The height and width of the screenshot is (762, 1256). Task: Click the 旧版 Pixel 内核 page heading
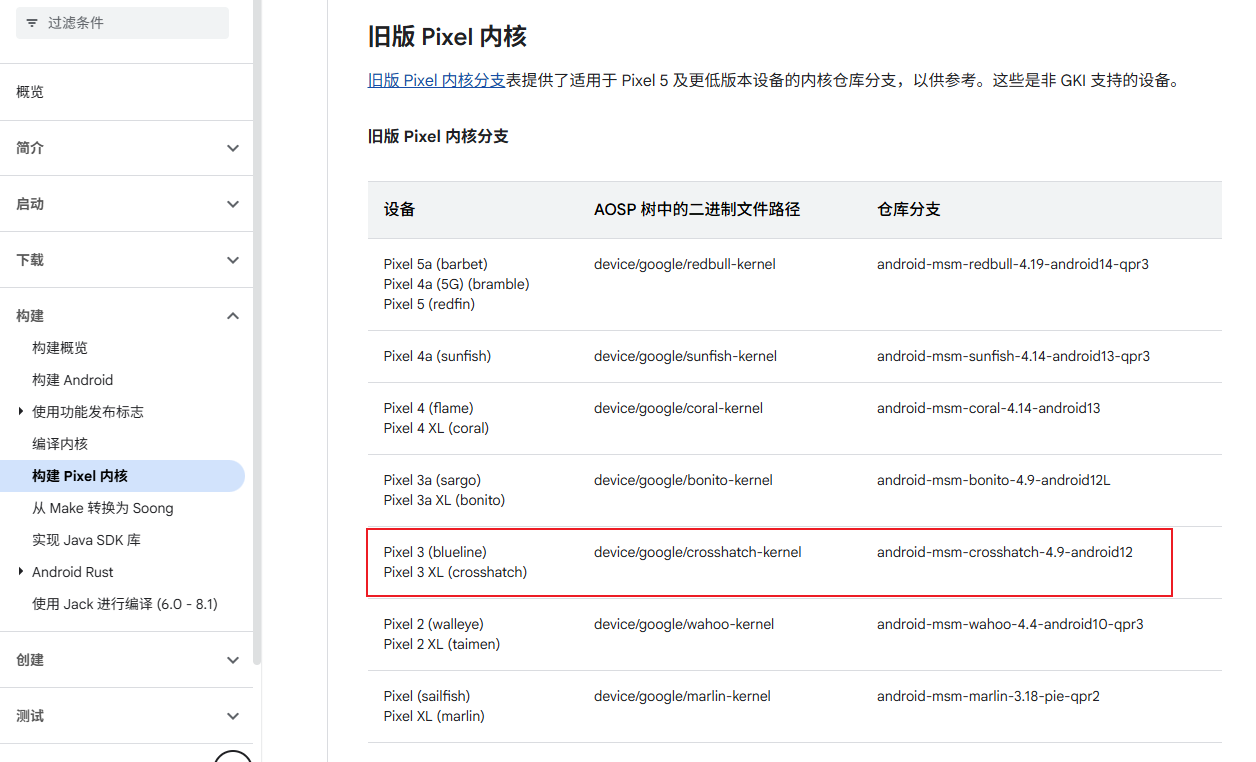click(x=447, y=37)
